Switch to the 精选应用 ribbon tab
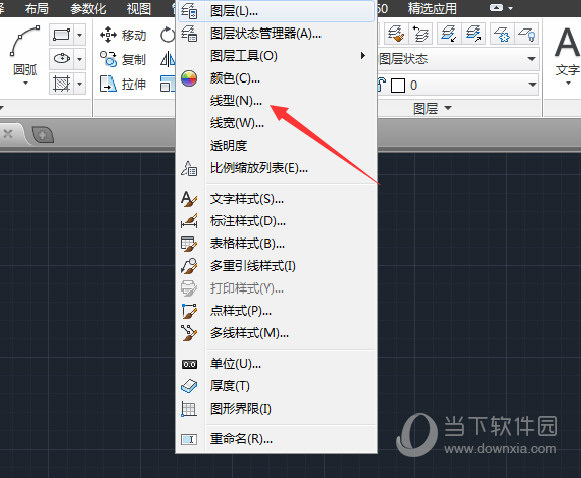 click(x=432, y=8)
